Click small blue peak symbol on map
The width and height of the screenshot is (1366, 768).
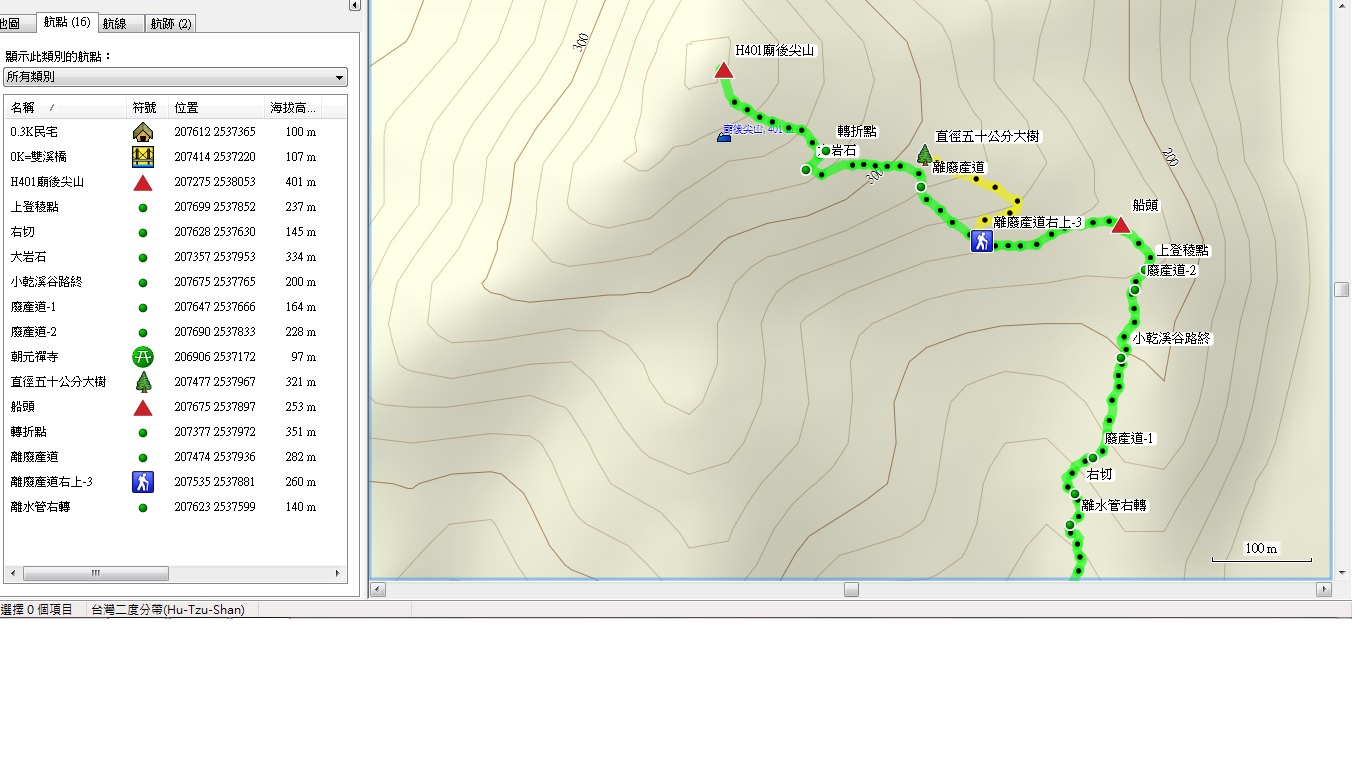click(724, 135)
